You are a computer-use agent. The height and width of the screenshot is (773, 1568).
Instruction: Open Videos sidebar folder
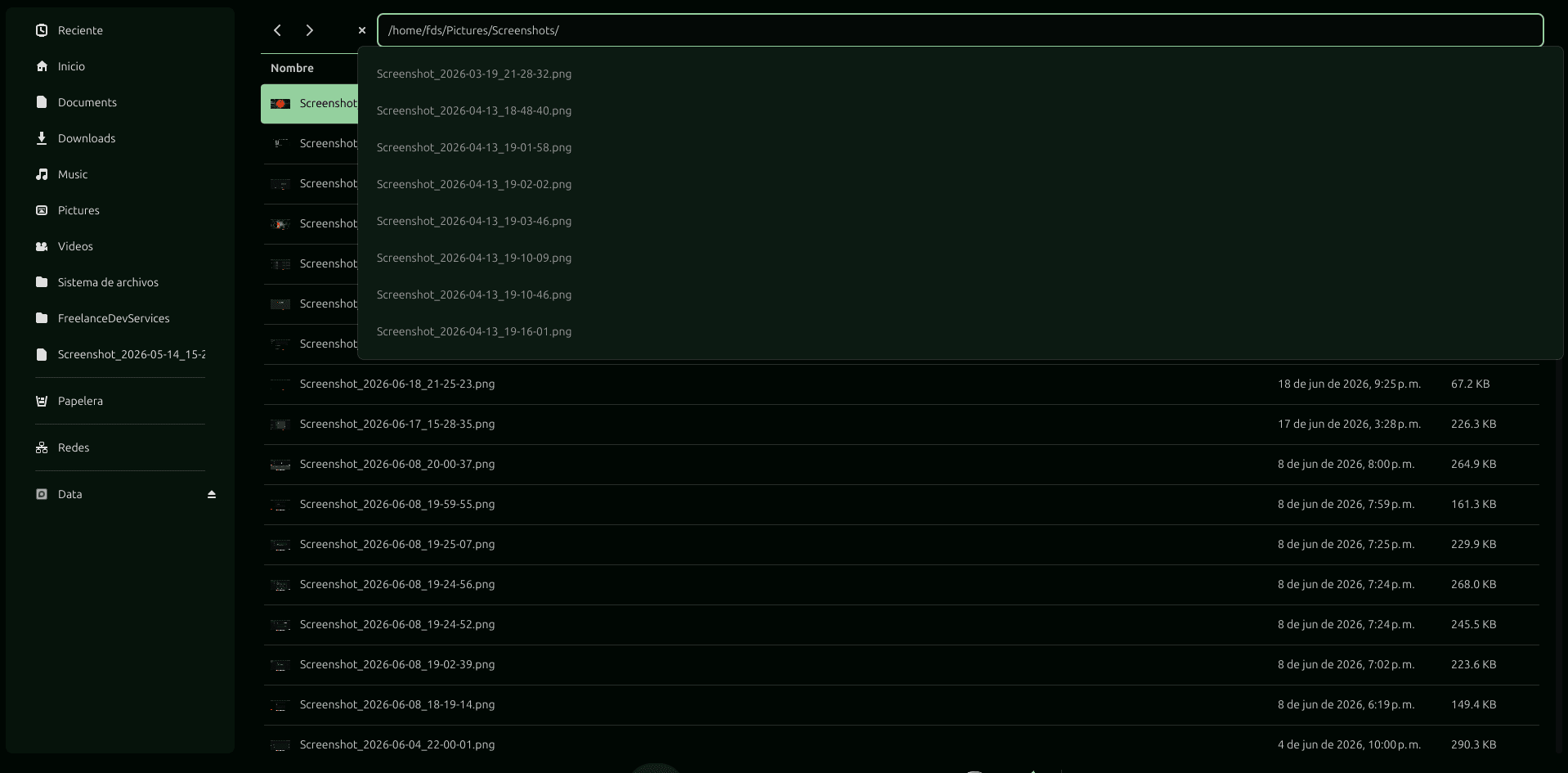coord(120,246)
